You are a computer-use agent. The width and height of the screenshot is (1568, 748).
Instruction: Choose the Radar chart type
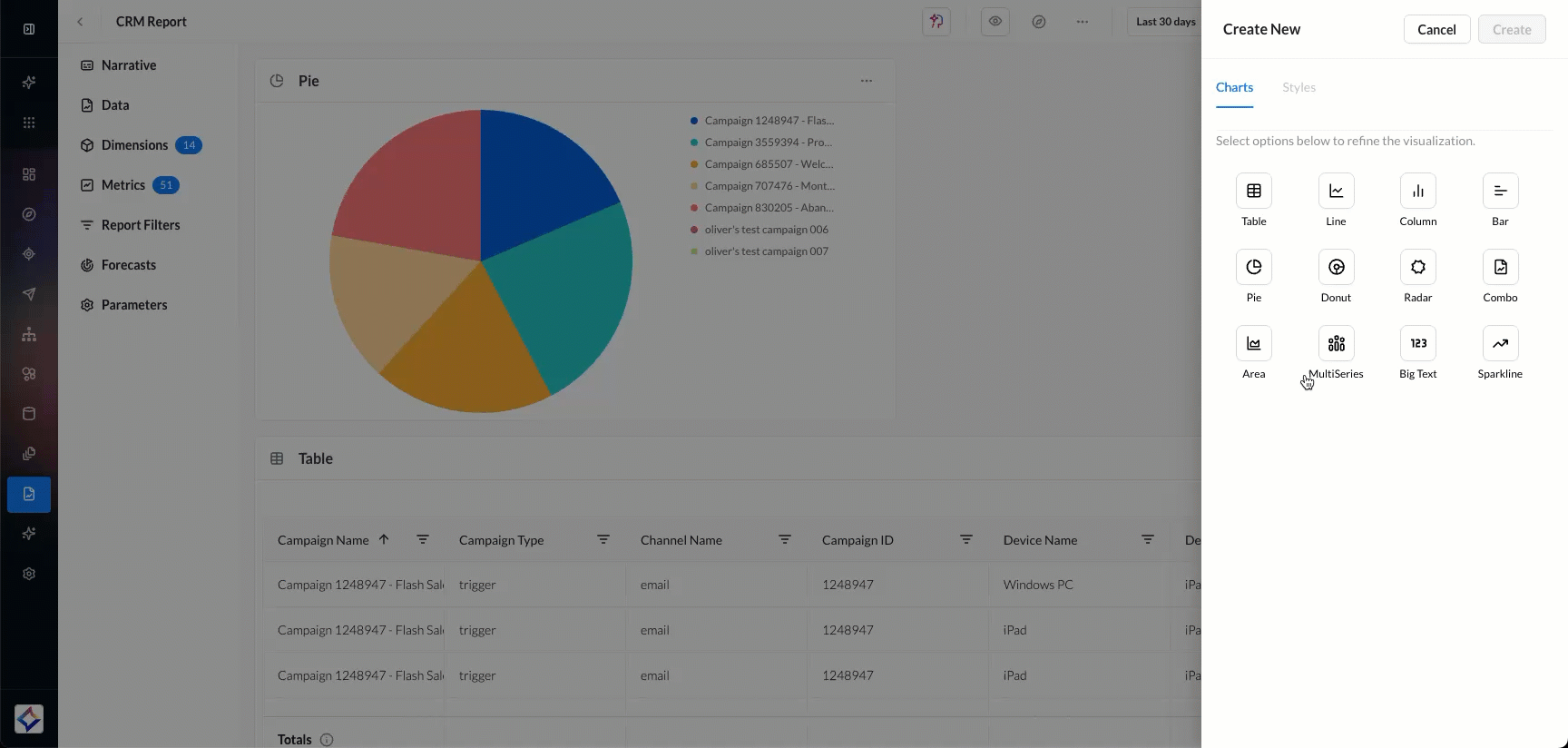(x=1417, y=267)
